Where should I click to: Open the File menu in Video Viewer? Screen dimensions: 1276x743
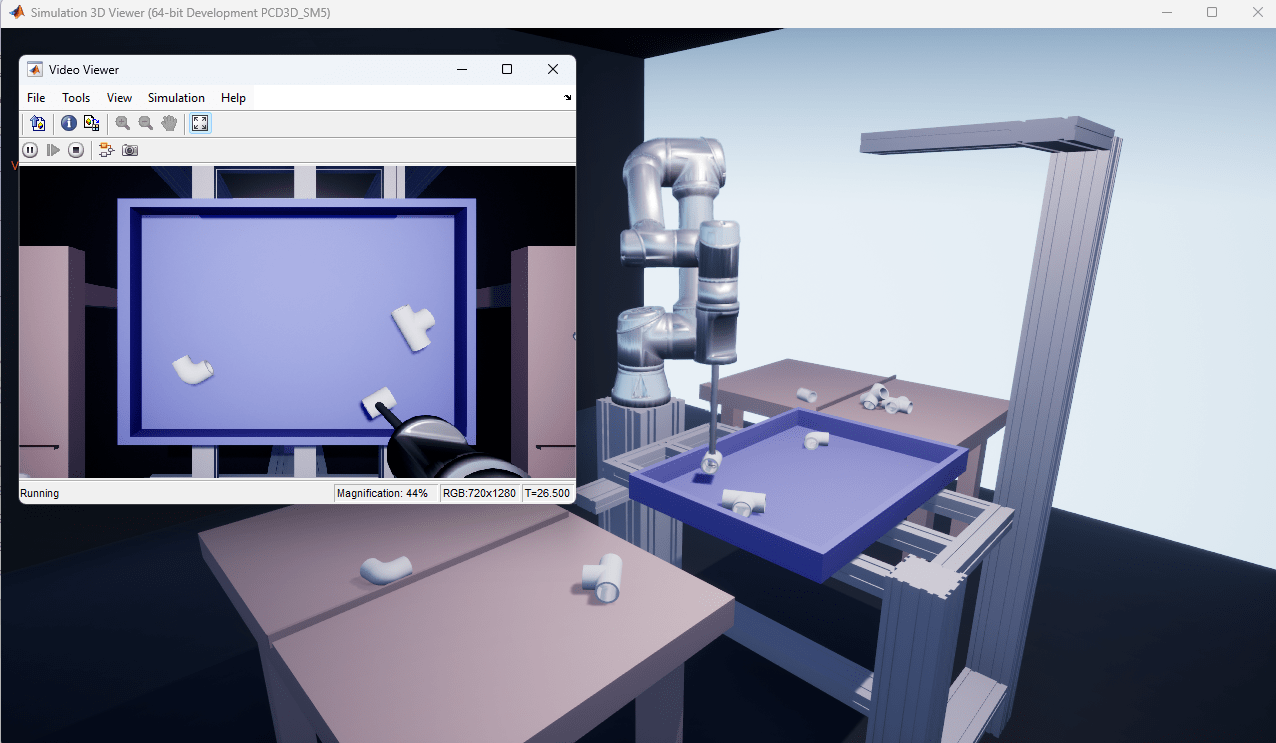coord(36,98)
